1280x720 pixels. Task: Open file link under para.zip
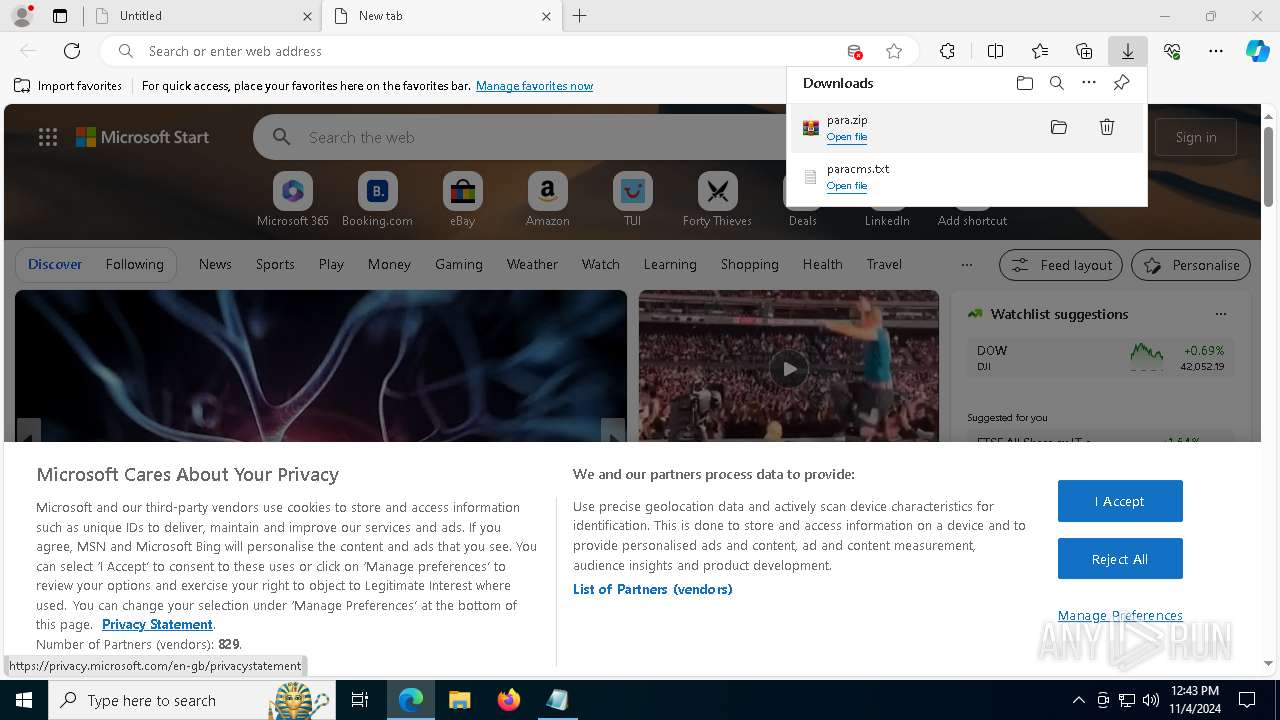click(x=847, y=137)
